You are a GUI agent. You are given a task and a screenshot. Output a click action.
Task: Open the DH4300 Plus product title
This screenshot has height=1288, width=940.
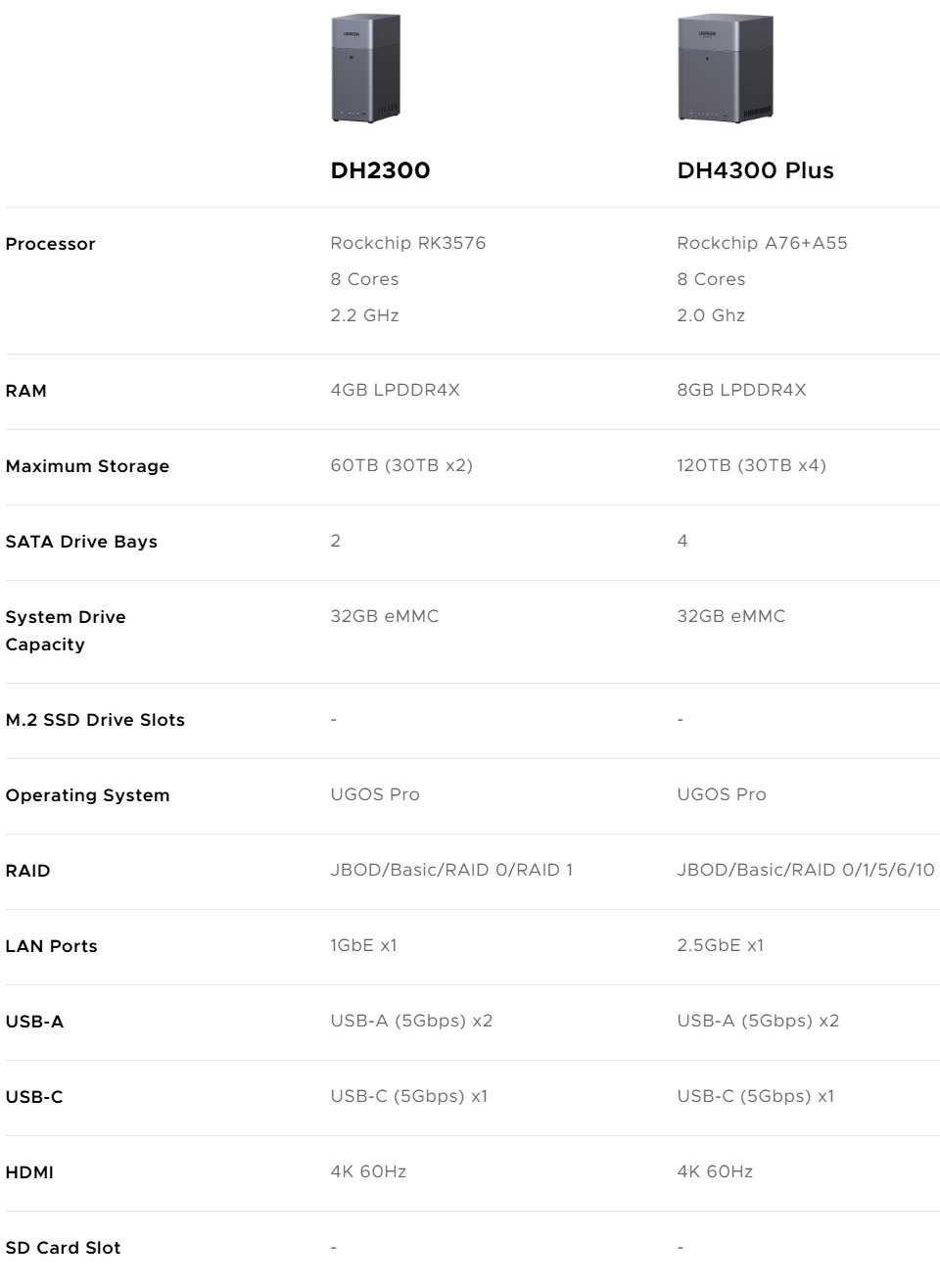pos(755,170)
